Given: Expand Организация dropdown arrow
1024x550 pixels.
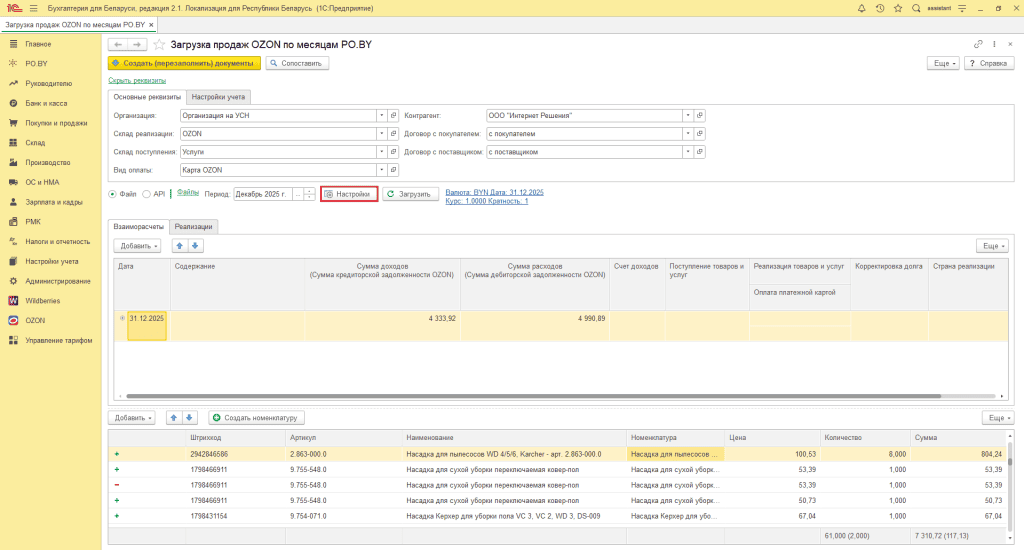Looking at the screenshot, I should coord(381,116).
